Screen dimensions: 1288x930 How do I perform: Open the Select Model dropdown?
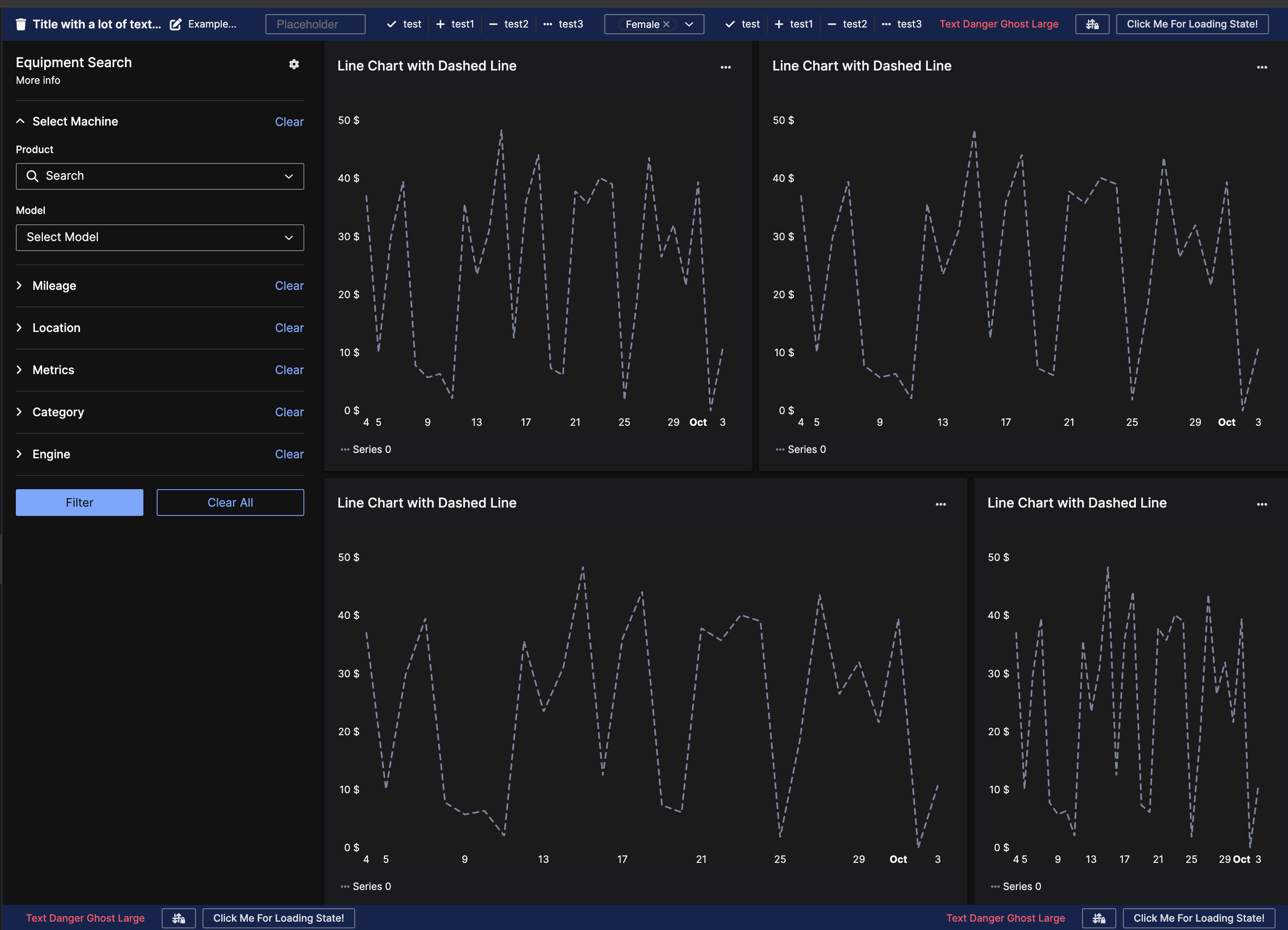160,237
